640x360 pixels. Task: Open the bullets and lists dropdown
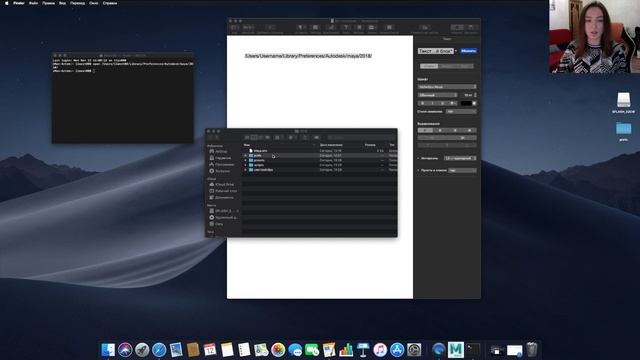click(x=462, y=170)
